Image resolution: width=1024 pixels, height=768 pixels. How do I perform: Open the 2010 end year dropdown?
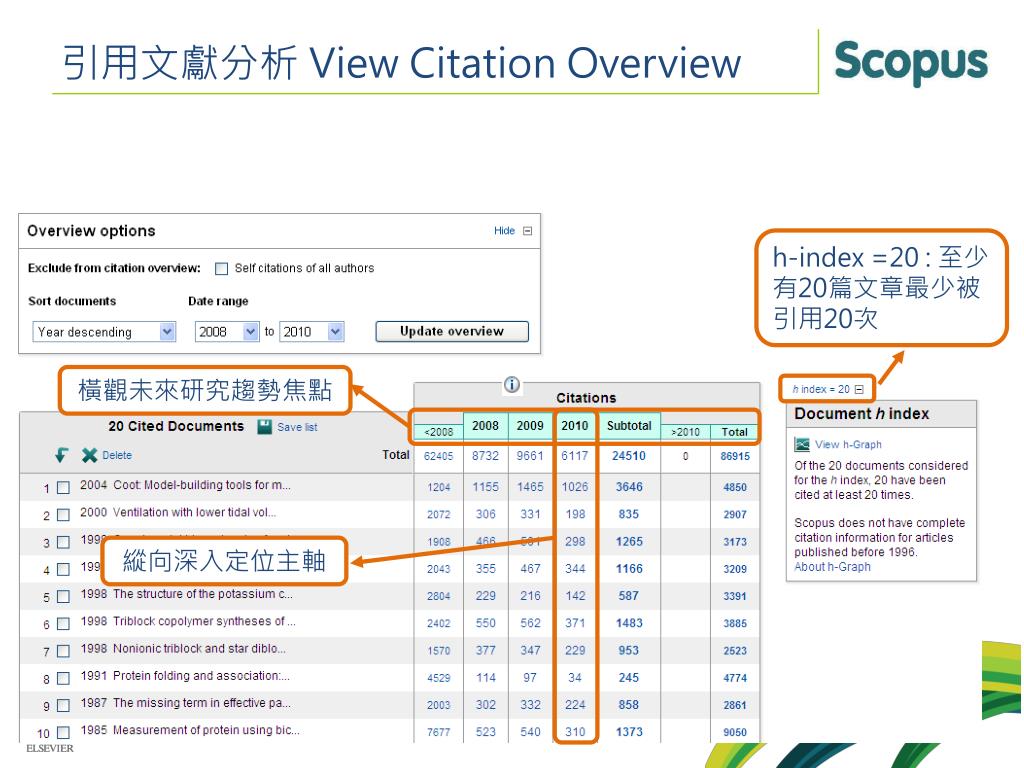pyautogui.click(x=312, y=332)
